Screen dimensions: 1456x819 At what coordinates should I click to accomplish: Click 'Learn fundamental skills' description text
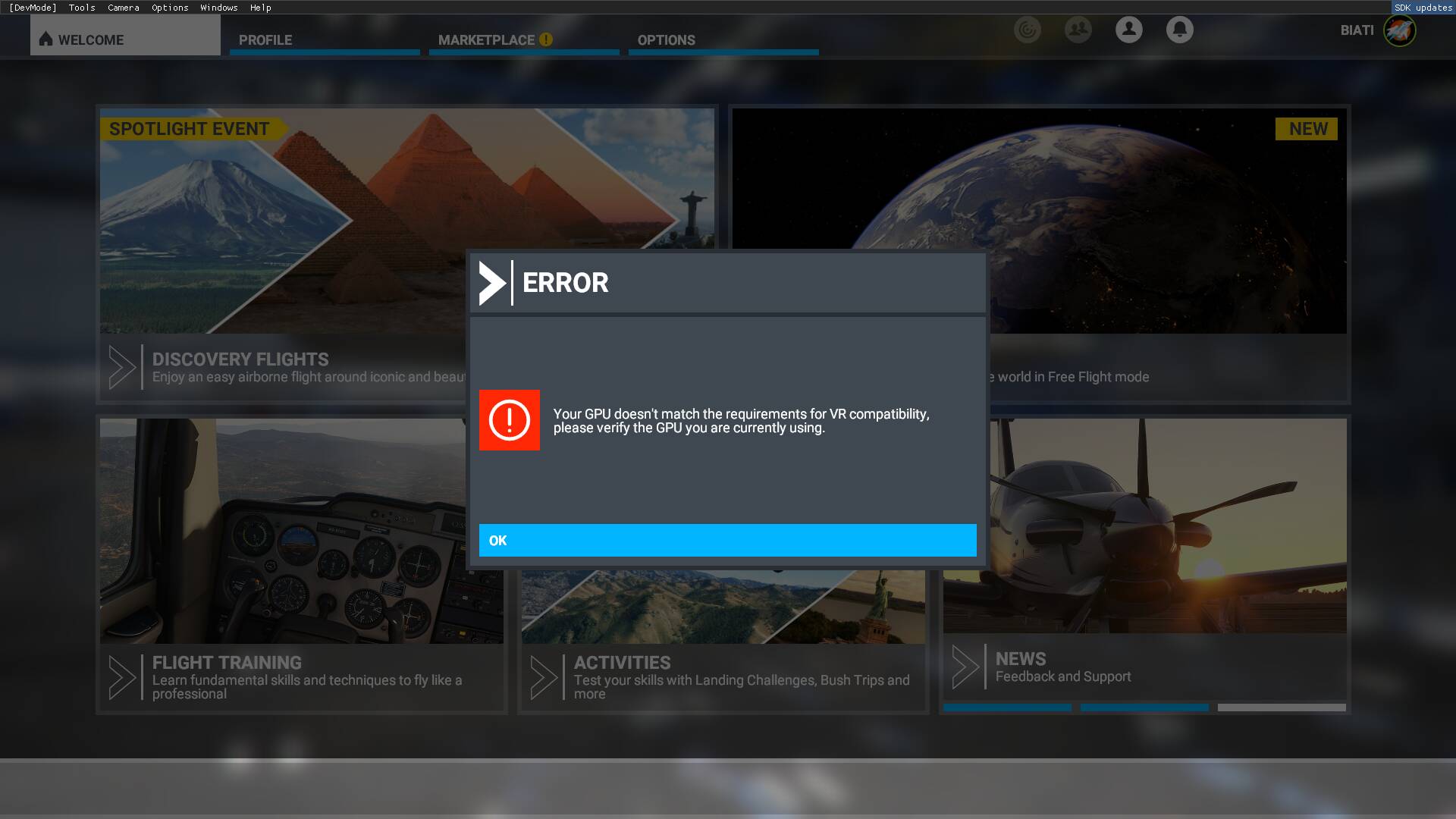[307, 687]
